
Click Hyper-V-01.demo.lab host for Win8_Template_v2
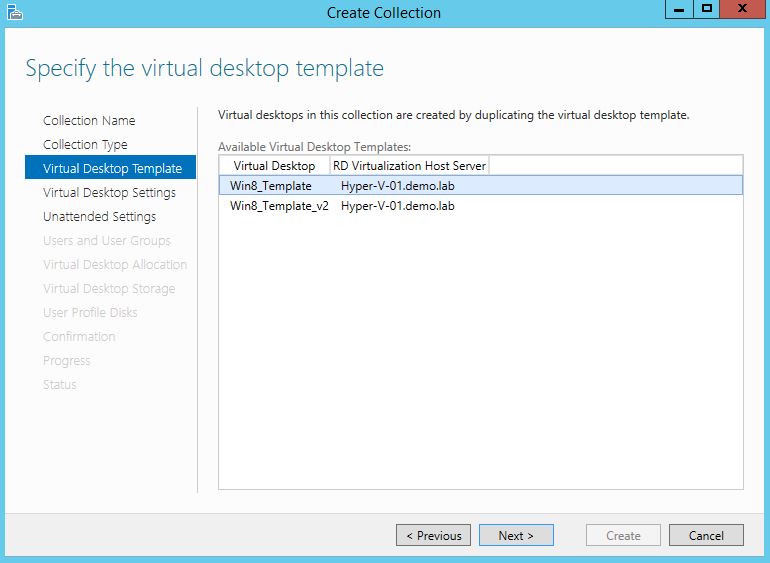(x=398, y=206)
